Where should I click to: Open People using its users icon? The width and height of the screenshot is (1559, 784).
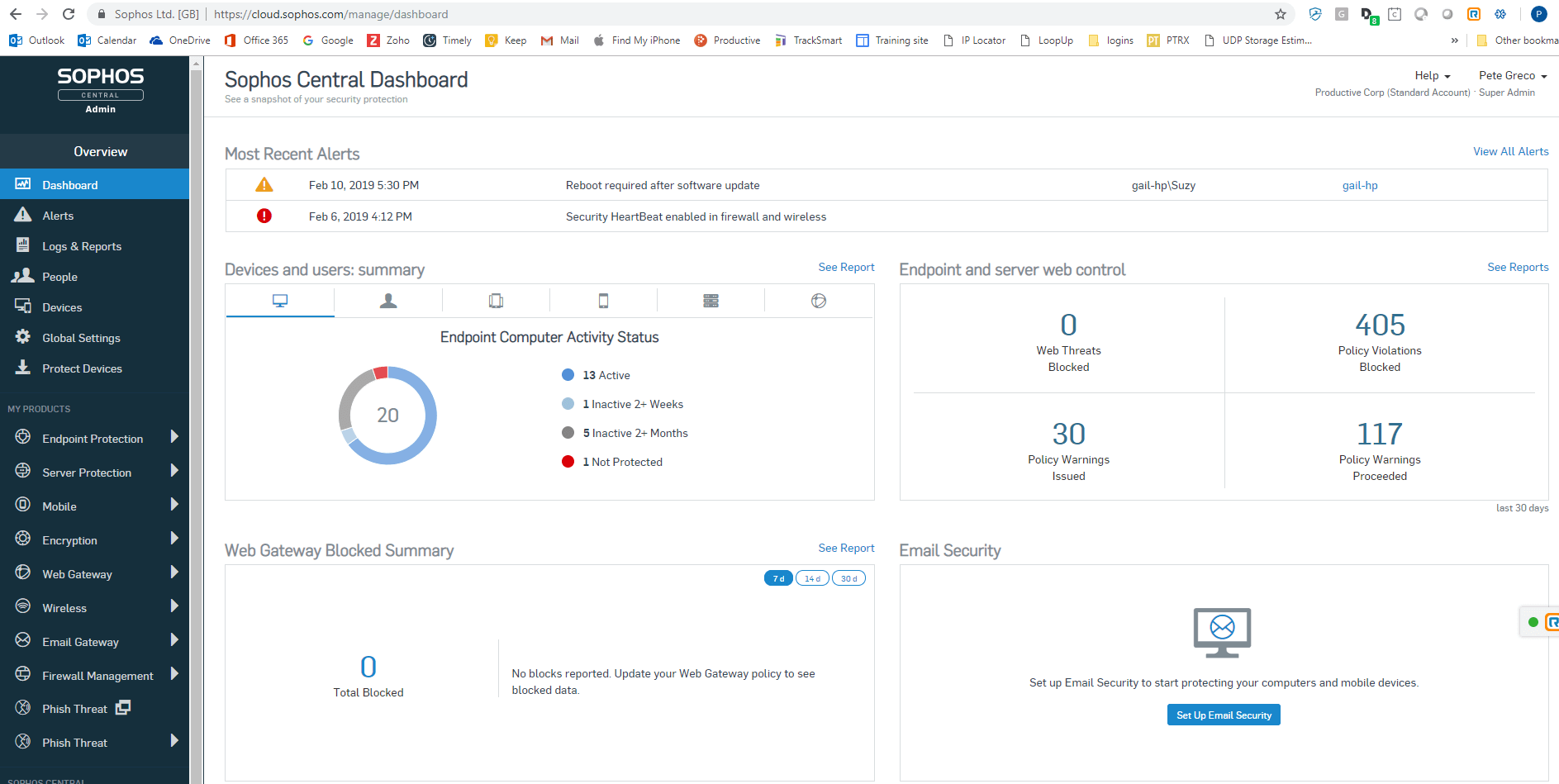[x=23, y=276]
